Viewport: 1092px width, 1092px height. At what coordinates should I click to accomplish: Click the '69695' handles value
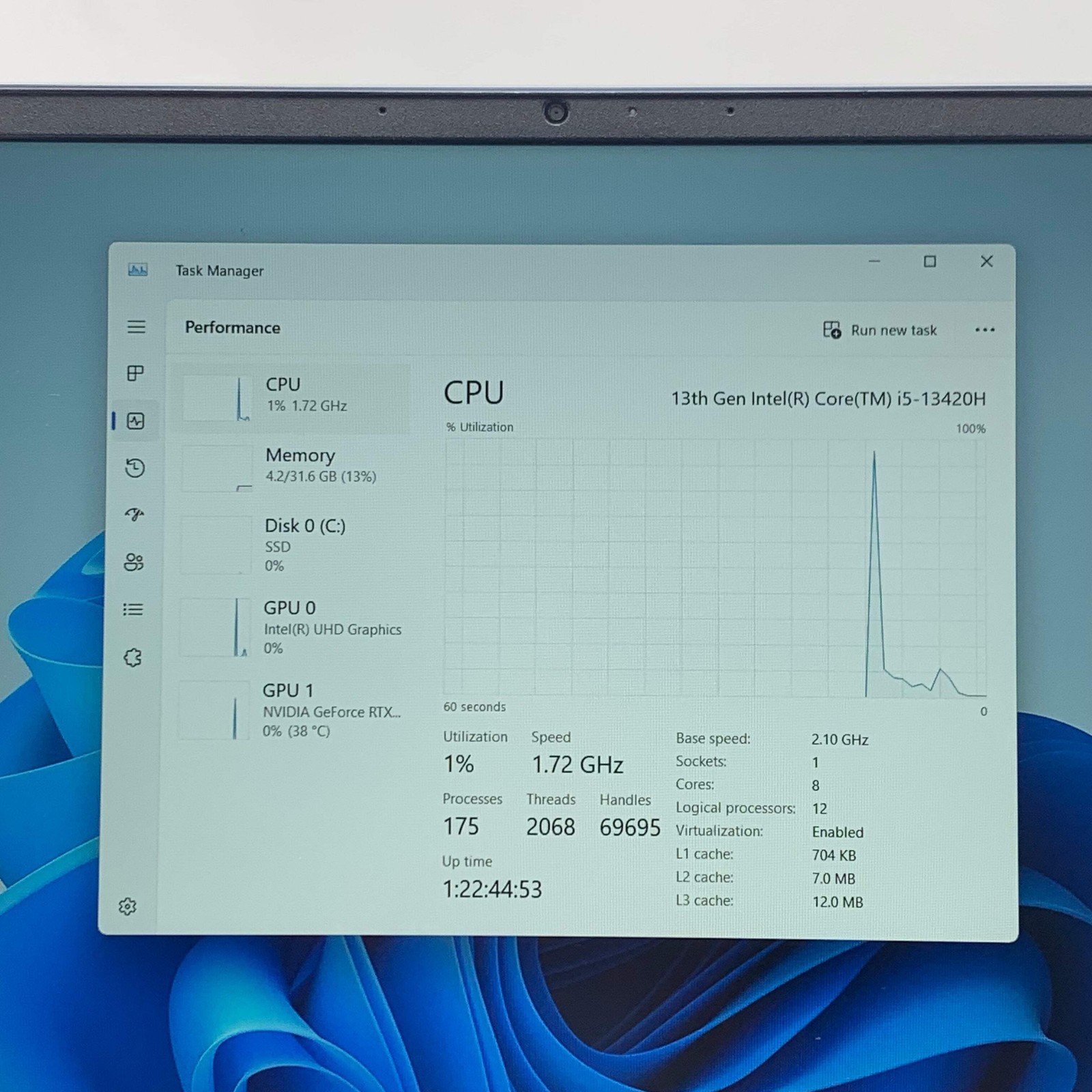[630, 828]
